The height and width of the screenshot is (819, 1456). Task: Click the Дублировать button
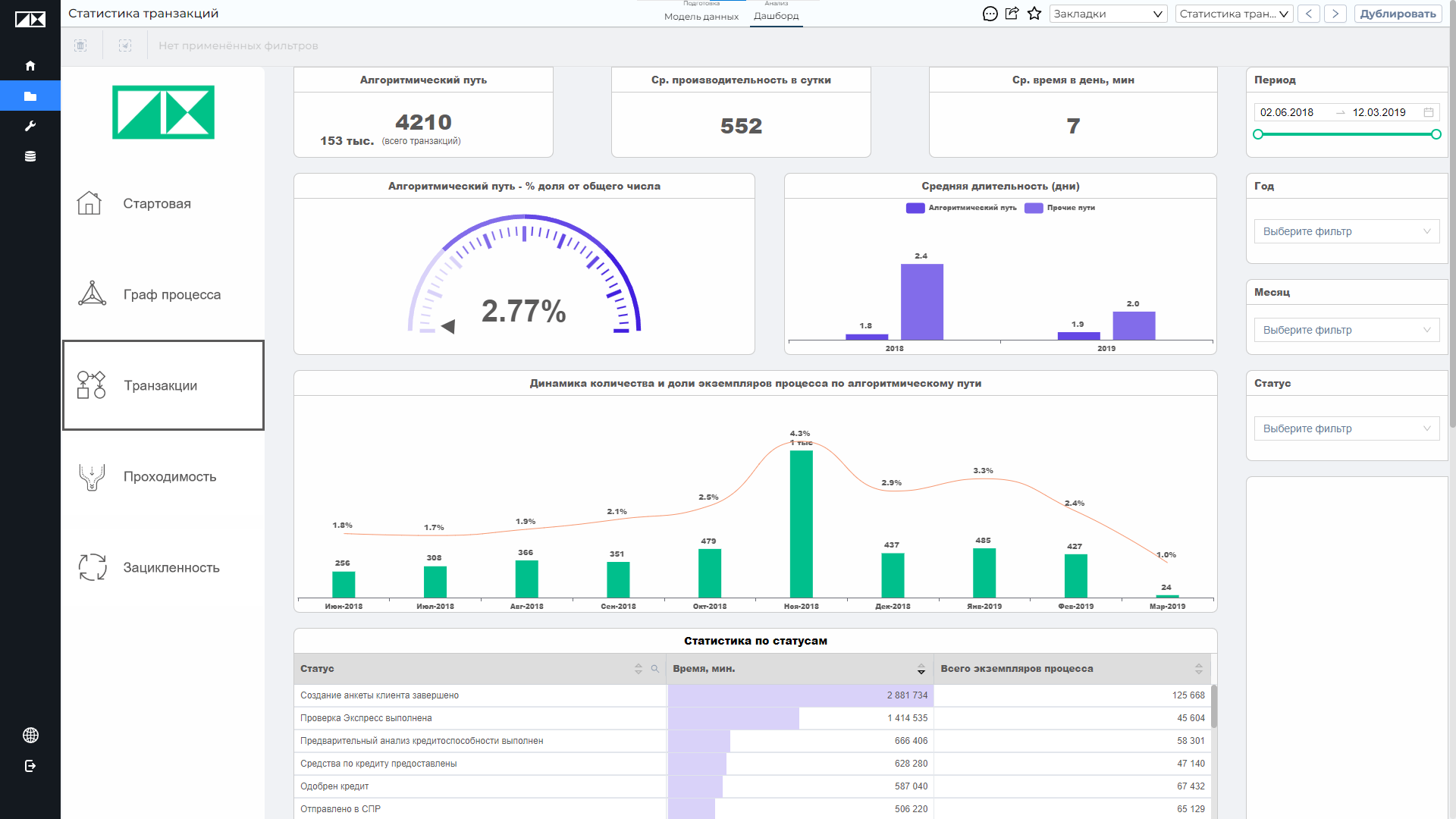coord(1398,14)
